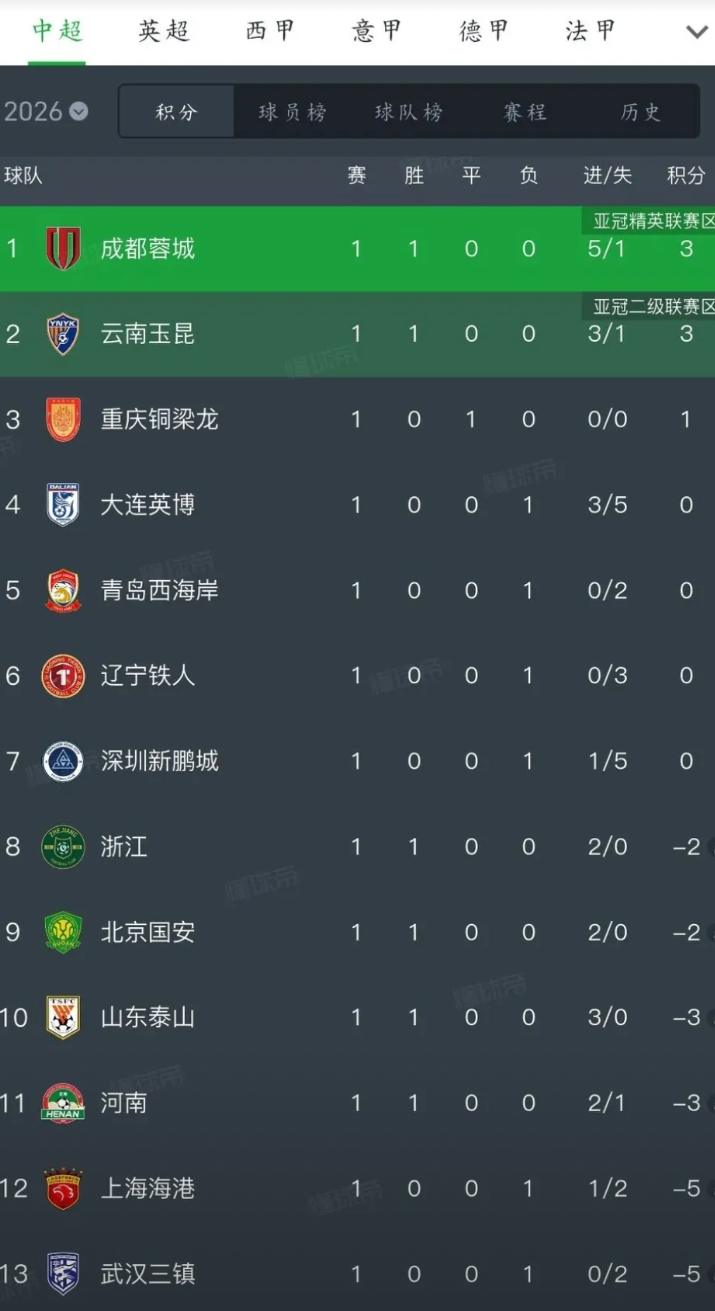Screen dimensions: 715x1311
Task: Switch to the 英超 league tab
Action: click(x=164, y=32)
